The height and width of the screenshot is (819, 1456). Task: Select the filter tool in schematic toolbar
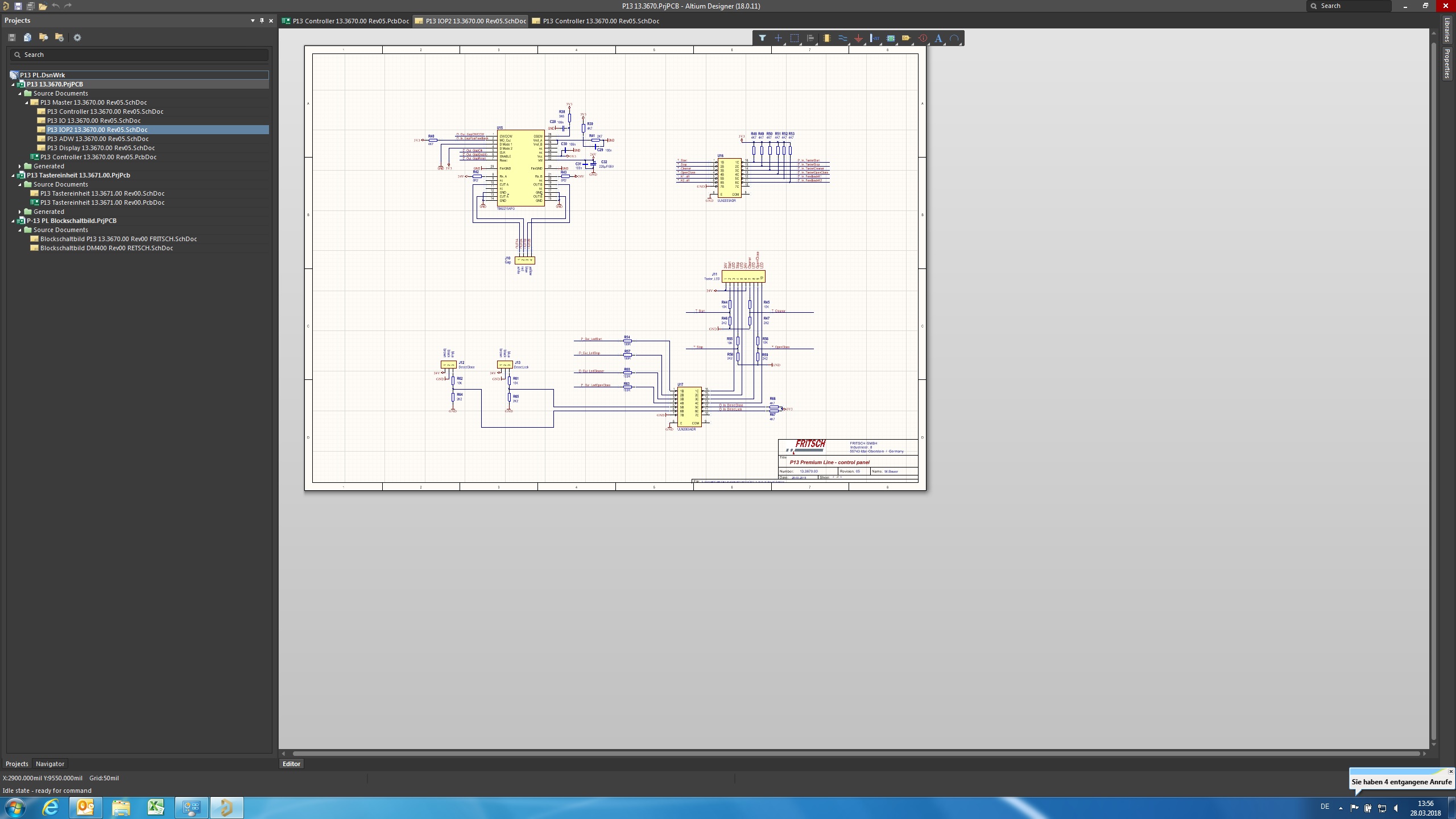tap(763, 38)
